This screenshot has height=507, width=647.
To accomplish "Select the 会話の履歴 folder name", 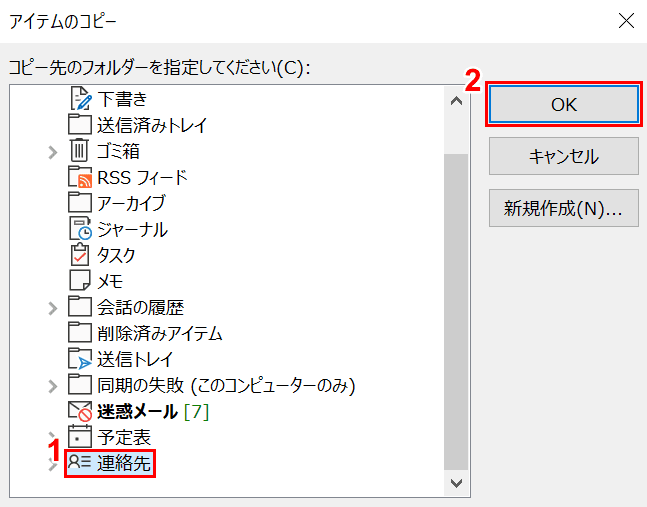I will point(140,307).
